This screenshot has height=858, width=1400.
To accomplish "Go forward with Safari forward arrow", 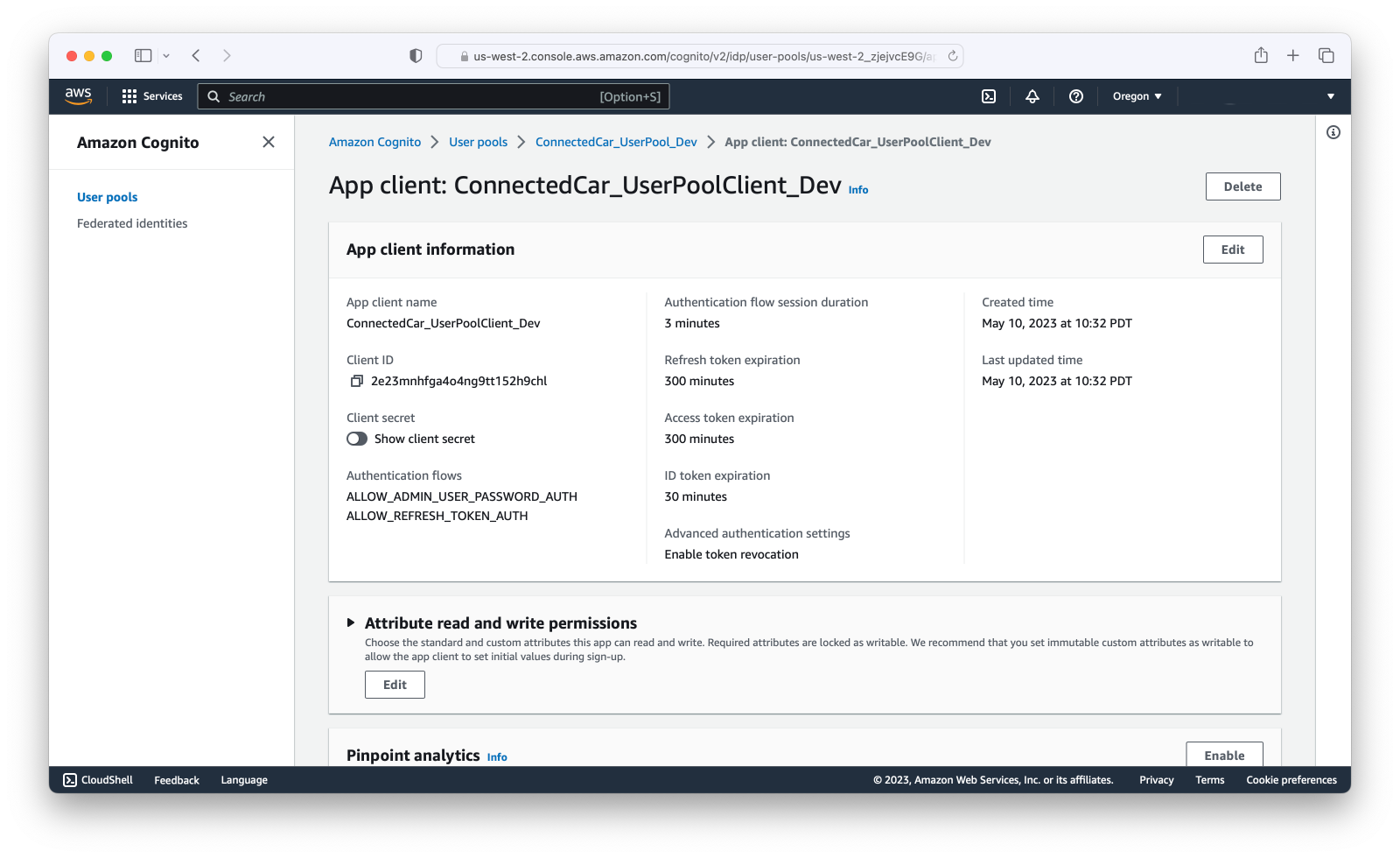I will click(227, 55).
